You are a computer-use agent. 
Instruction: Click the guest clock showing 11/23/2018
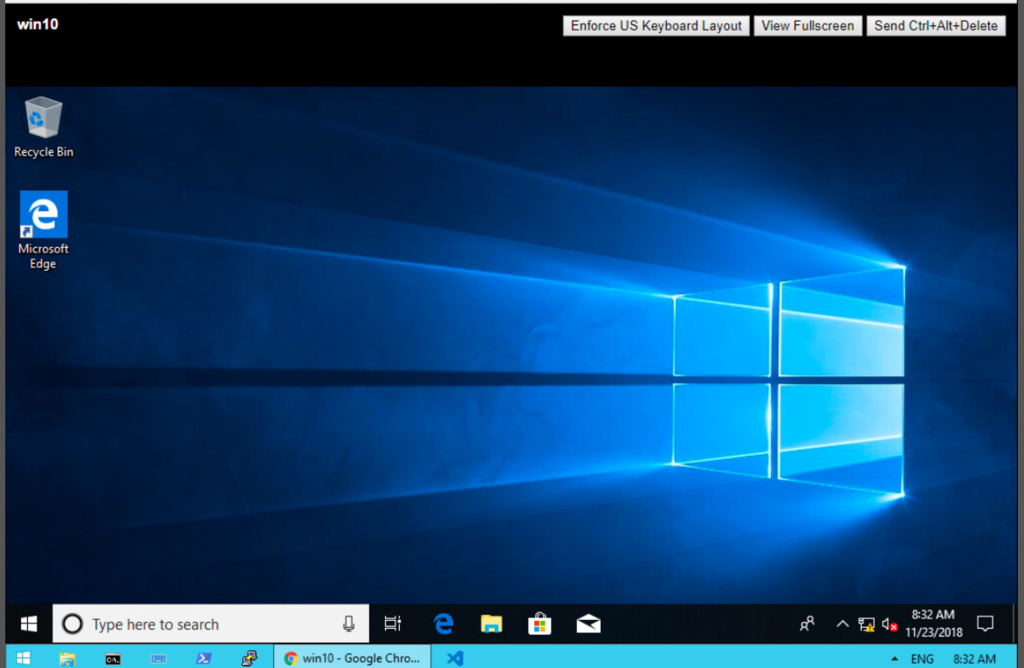pyautogui.click(x=933, y=624)
